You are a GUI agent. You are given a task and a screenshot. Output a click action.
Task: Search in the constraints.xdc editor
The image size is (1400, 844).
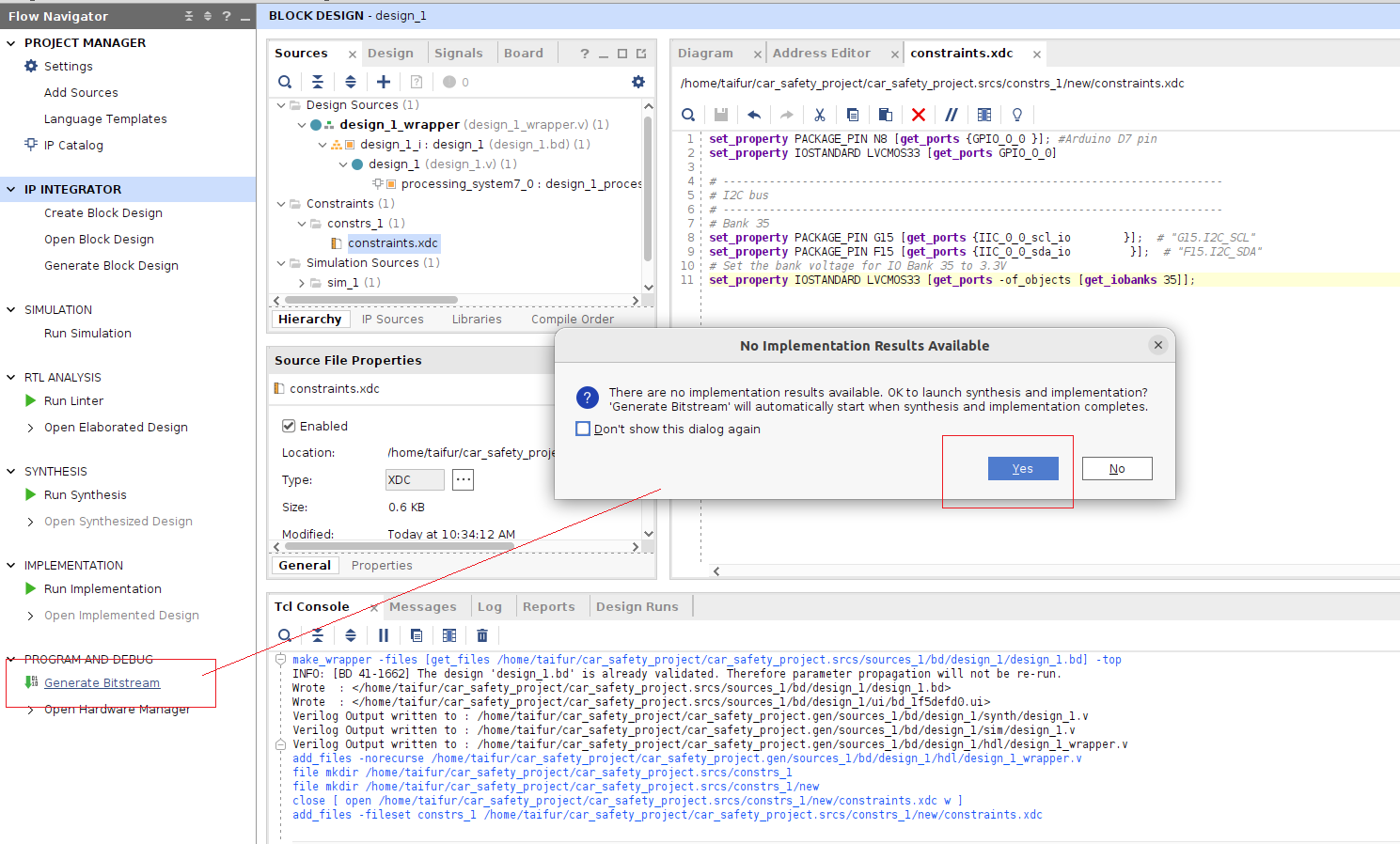[x=688, y=115]
